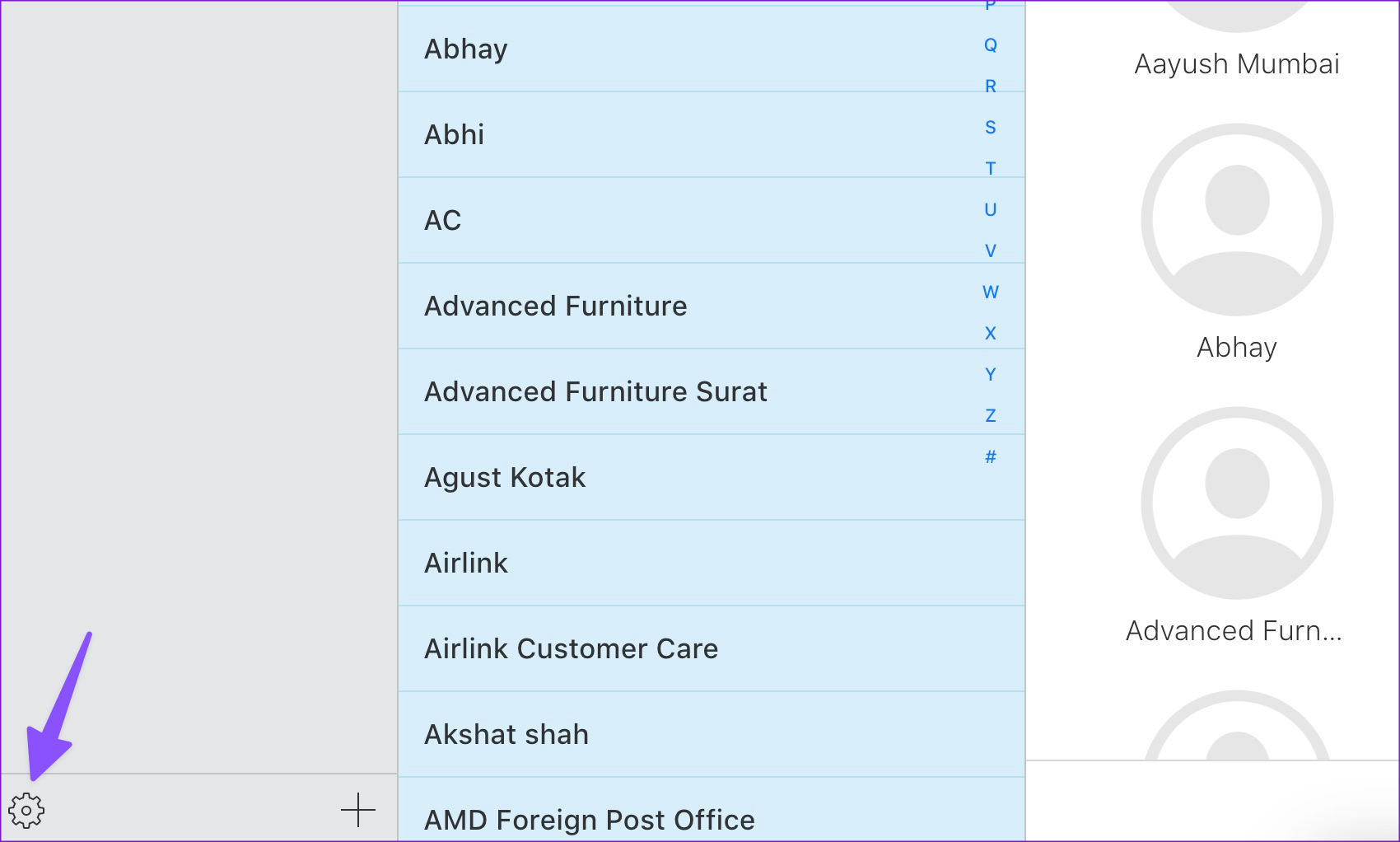
Task: Open Abhay's contact avatar card
Action: point(1237,220)
